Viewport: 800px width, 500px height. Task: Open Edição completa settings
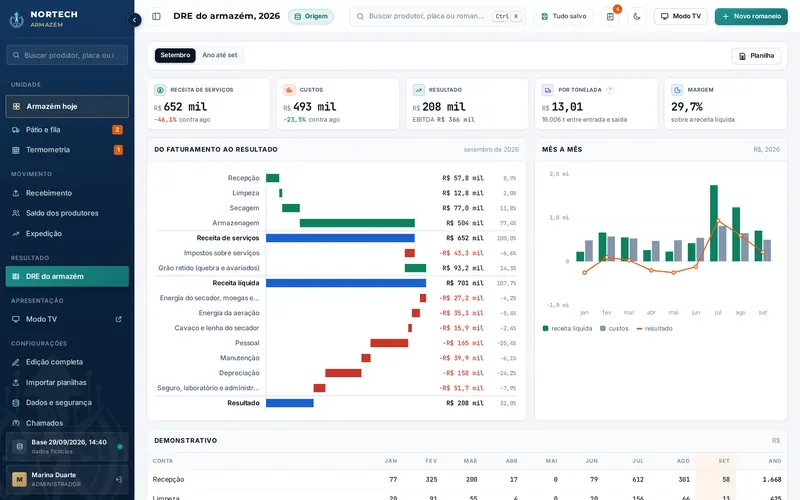coord(67,362)
